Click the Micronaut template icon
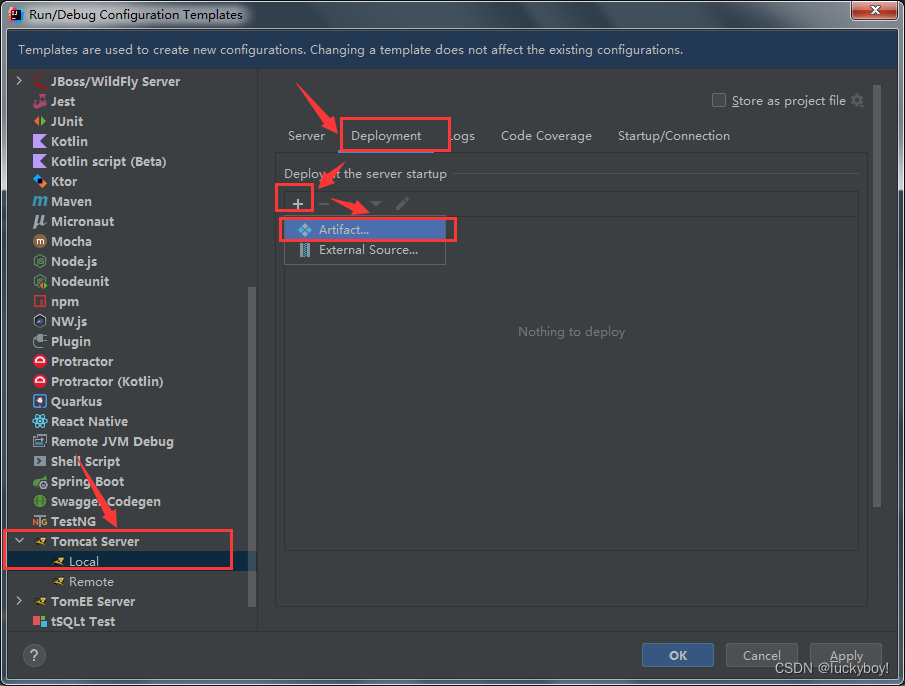Image resolution: width=905 pixels, height=686 pixels. [x=40, y=222]
